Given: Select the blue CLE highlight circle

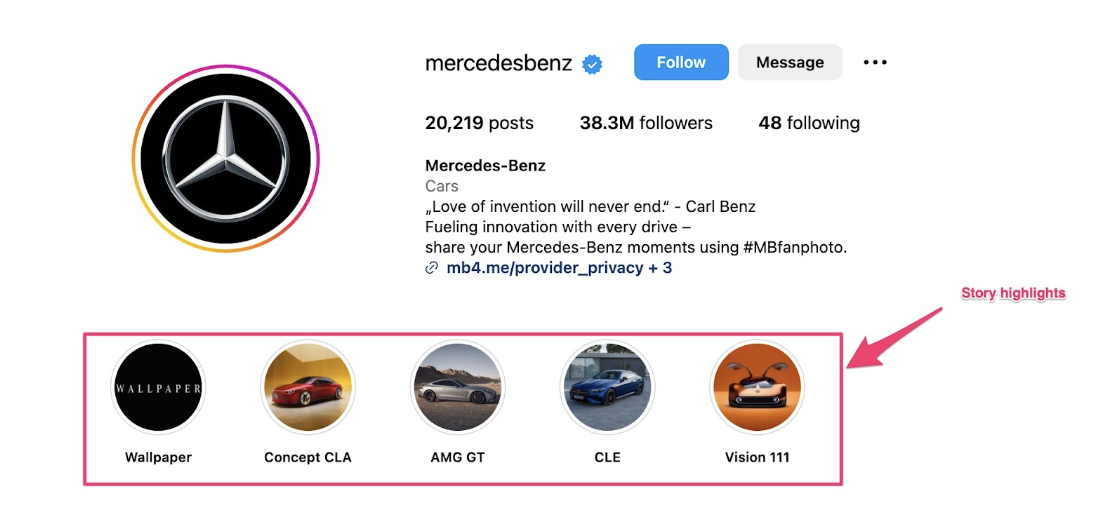Looking at the screenshot, I should click(607, 388).
